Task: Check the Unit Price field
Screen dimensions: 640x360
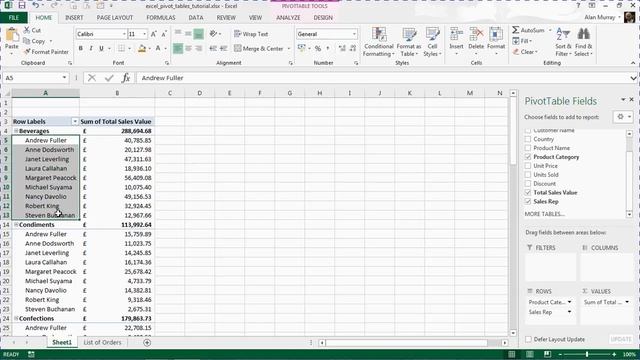Action: pos(528,166)
